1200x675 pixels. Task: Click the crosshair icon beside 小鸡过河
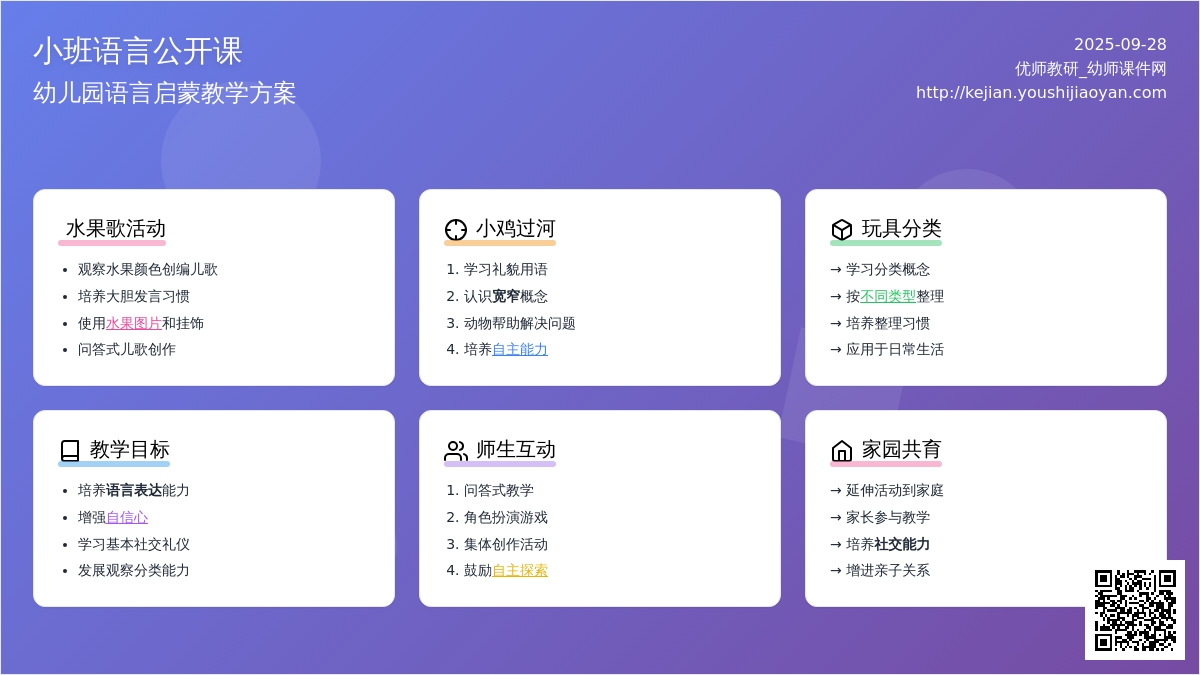456,230
